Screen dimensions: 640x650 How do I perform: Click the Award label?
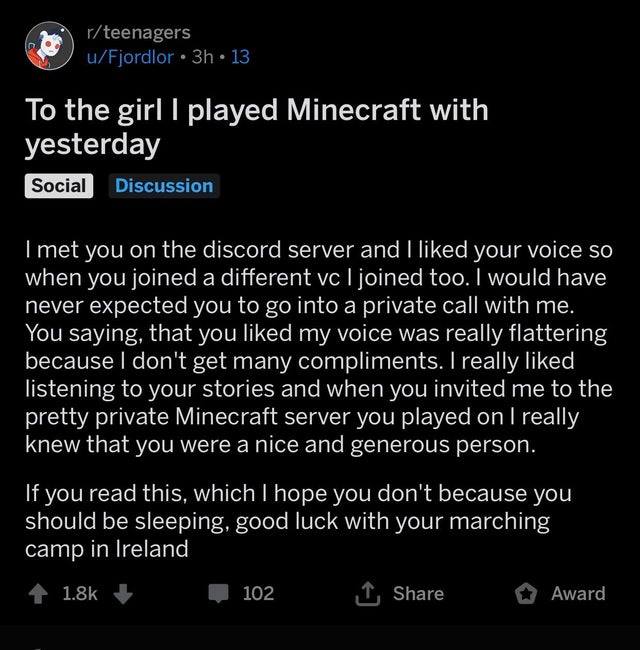(x=578, y=594)
